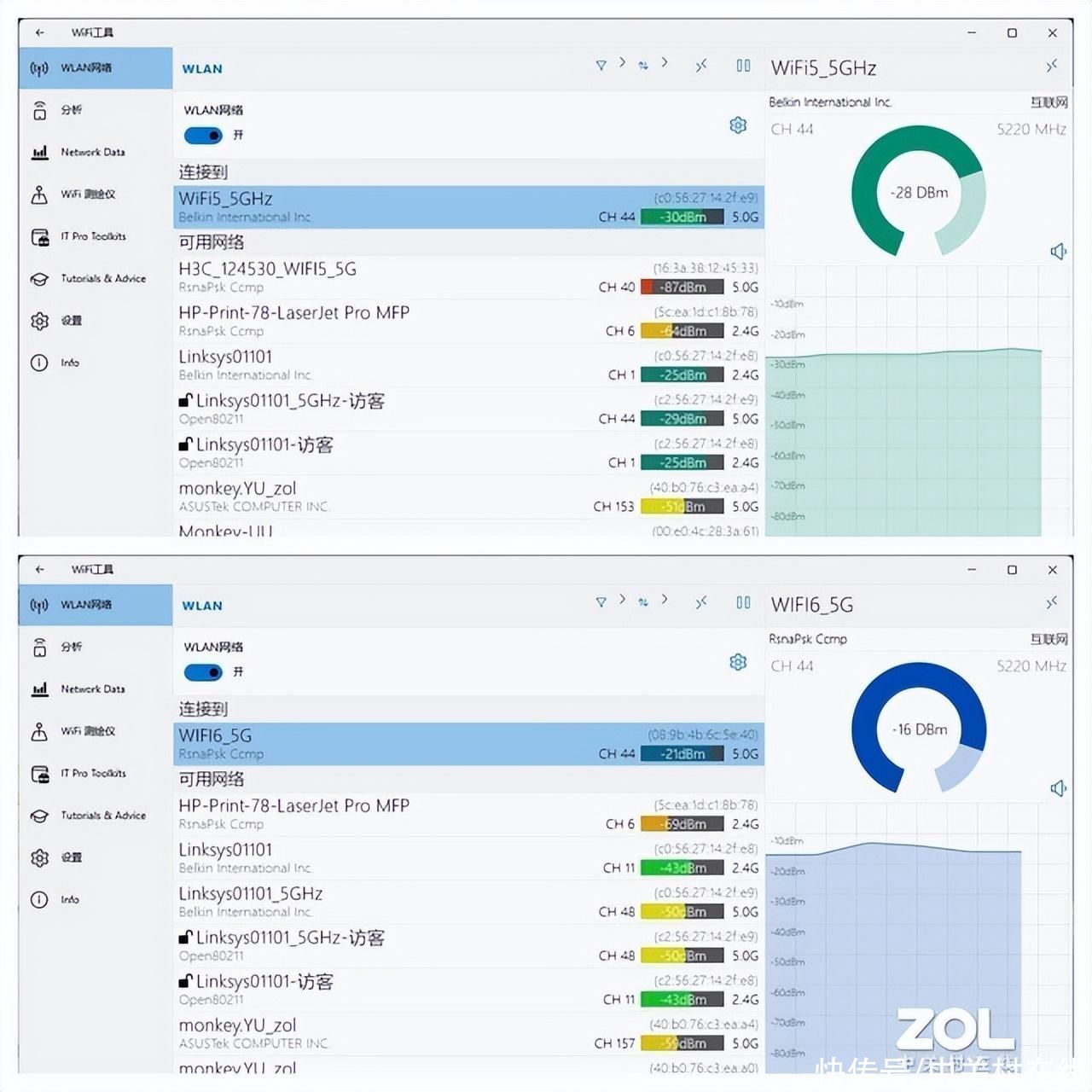
Task: Open 分析 in WIFI6_5G window sidebar
Action: click(96, 647)
